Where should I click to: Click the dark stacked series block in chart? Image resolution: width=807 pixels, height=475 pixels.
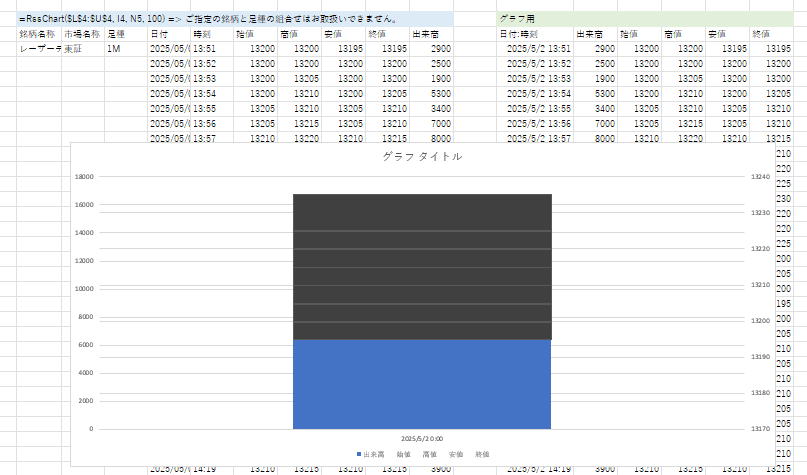[x=422, y=267]
